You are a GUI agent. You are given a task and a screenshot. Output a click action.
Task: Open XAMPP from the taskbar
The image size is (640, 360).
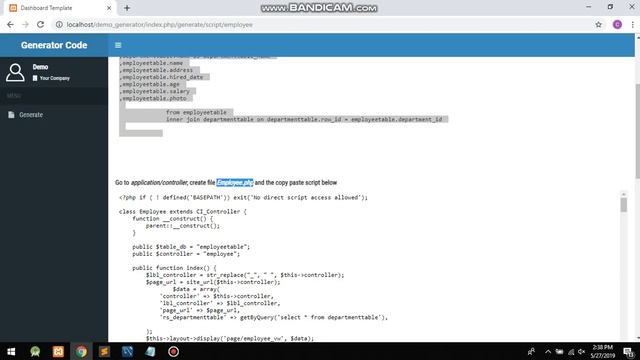58,351
